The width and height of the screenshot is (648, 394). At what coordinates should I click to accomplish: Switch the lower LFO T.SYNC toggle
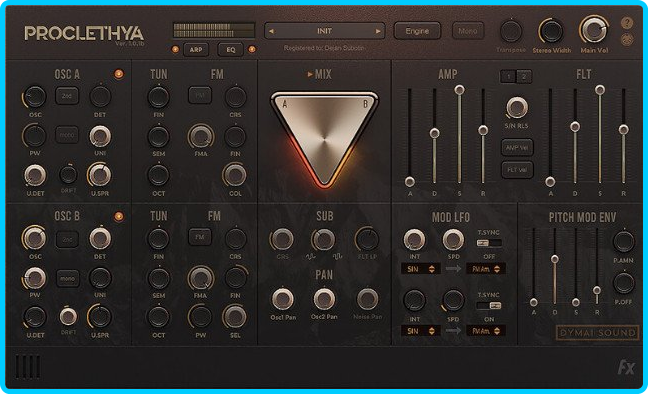tap(489, 306)
